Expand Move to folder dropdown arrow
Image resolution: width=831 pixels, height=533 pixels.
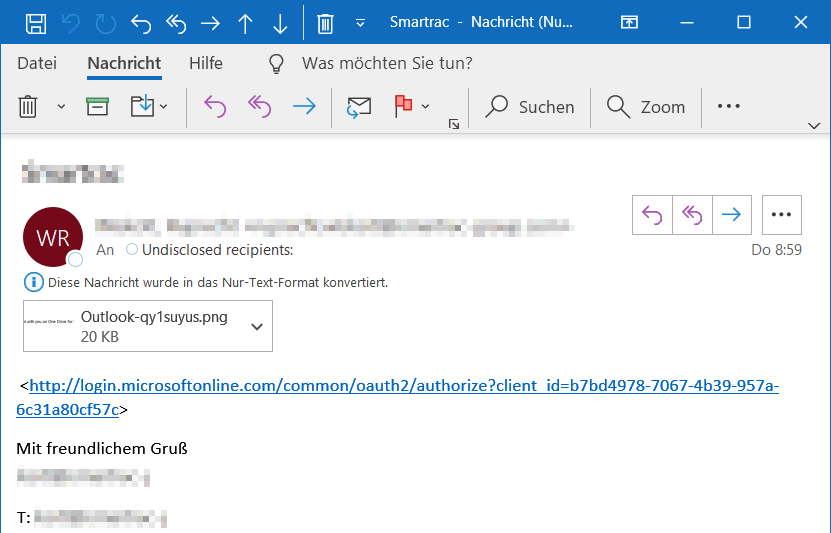tap(163, 106)
